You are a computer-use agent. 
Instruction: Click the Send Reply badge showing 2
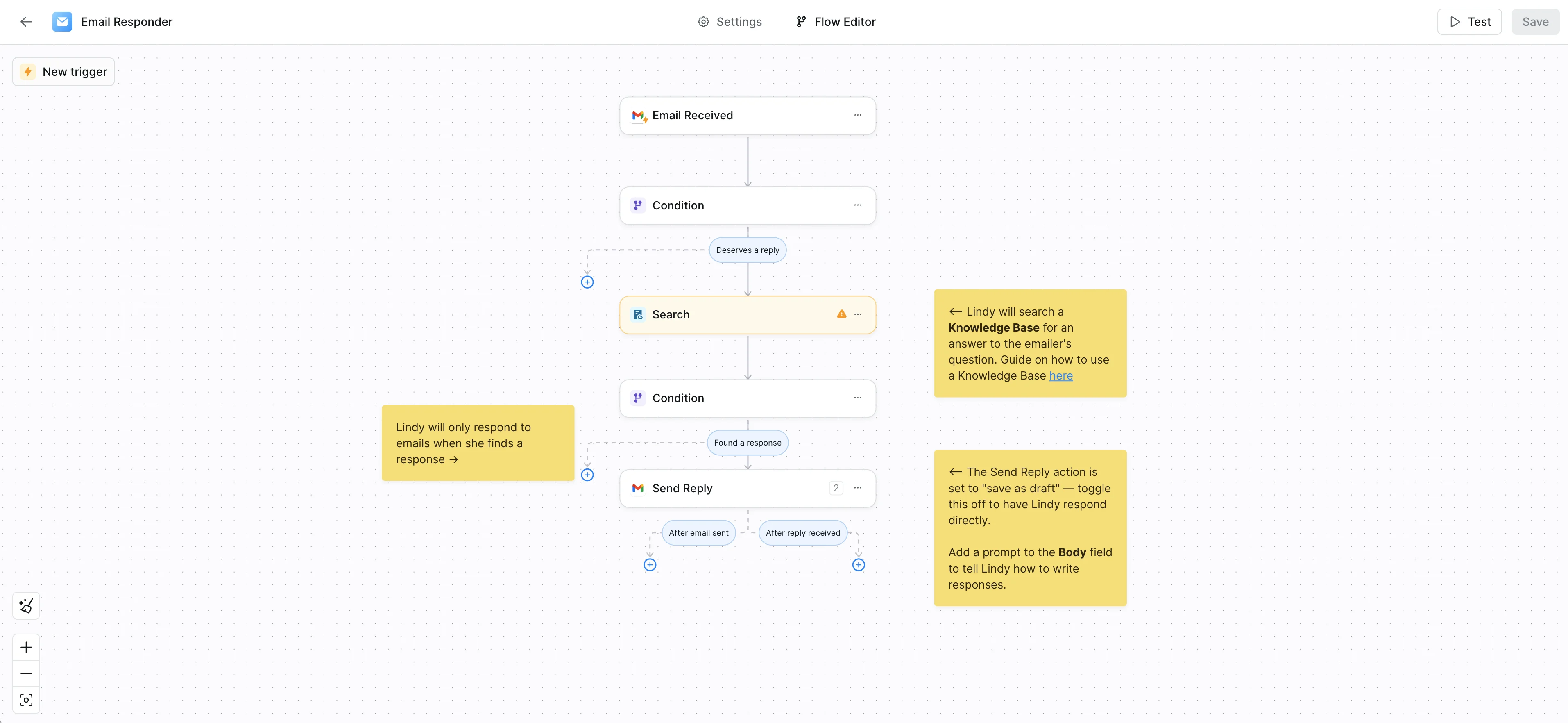(x=836, y=488)
